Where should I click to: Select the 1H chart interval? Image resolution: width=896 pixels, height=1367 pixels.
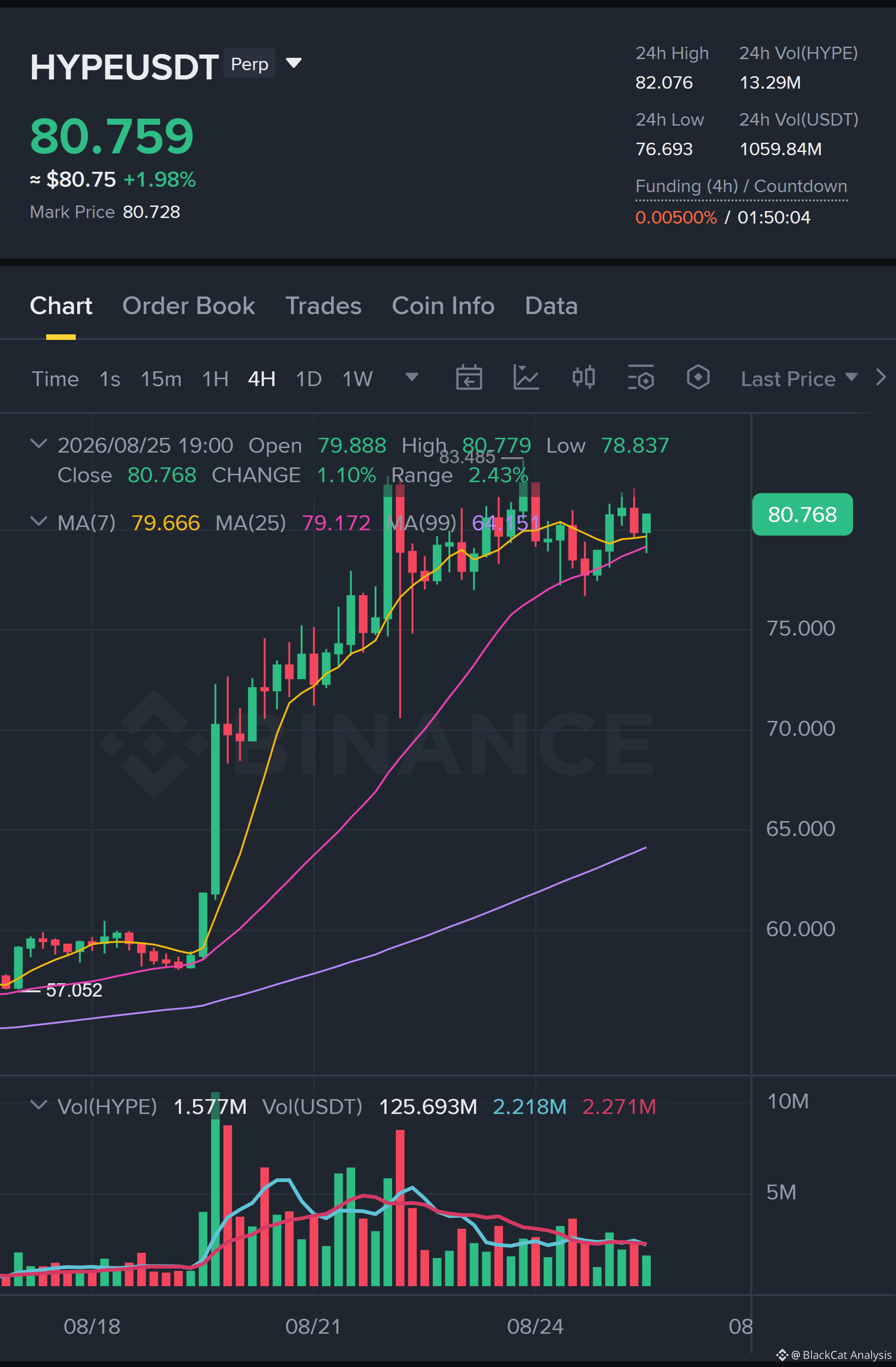(x=215, y=379)
